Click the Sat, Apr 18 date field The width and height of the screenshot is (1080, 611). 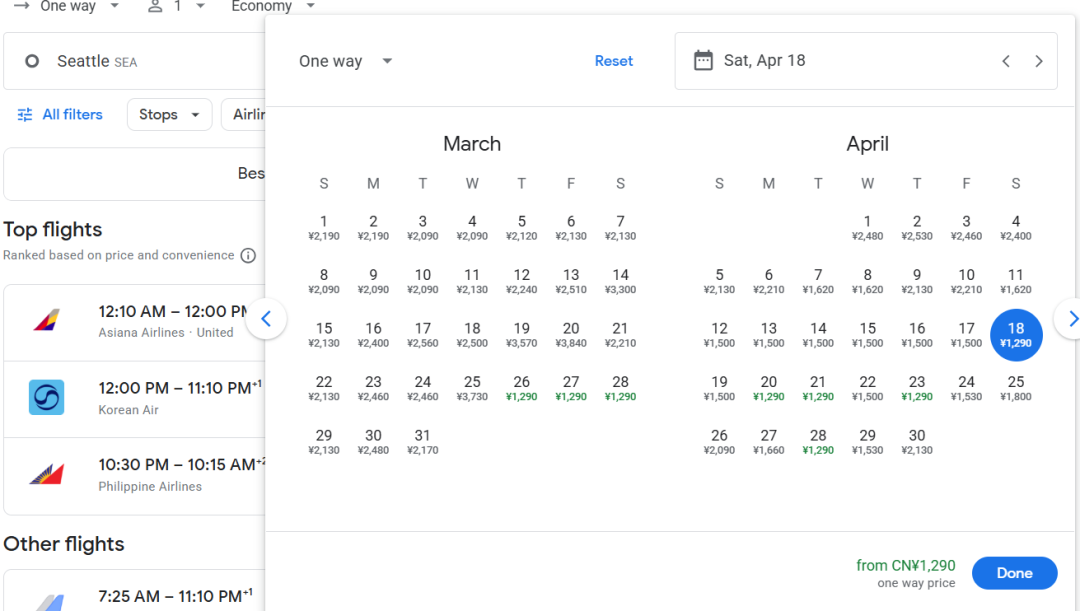(x=866, y=61)
